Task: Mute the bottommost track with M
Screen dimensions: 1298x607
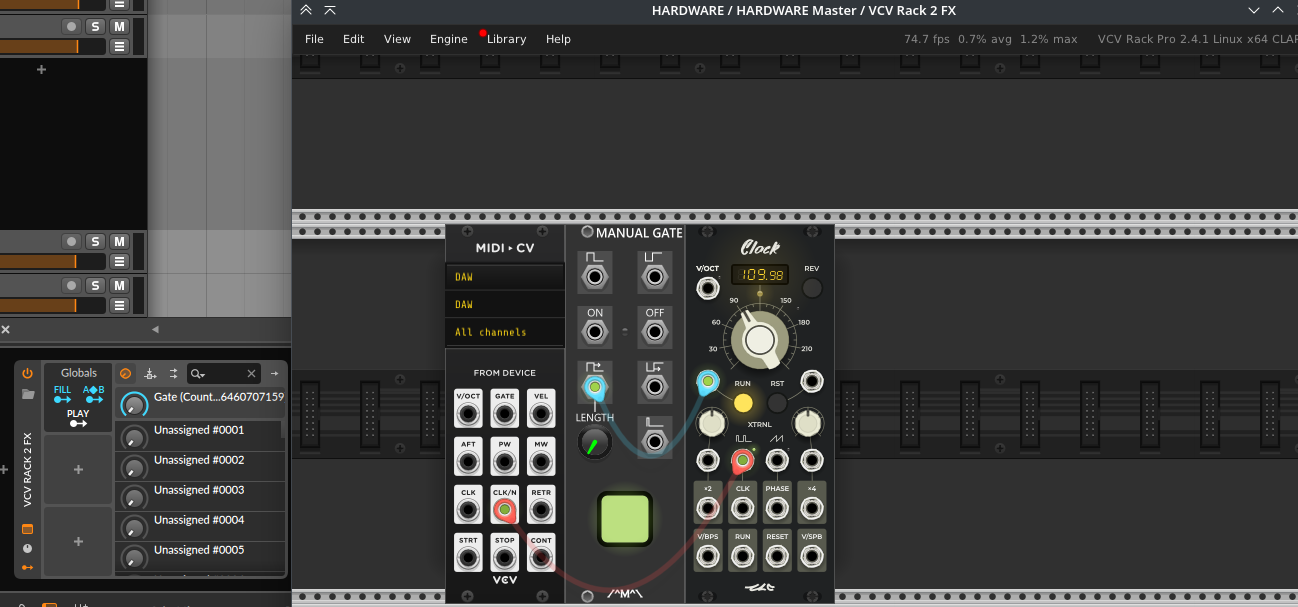Action: coord(119,285)
